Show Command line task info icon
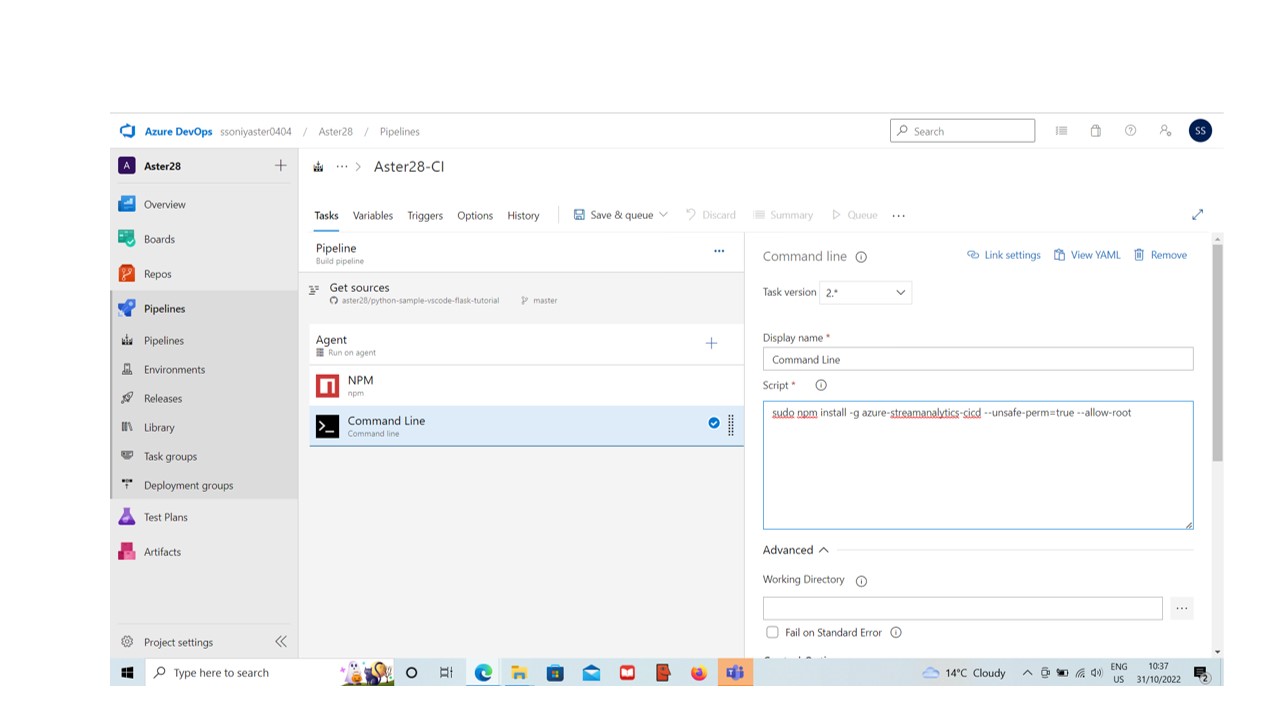The width and height of the screenshot is (1280, 720). [x=861, y=257]
